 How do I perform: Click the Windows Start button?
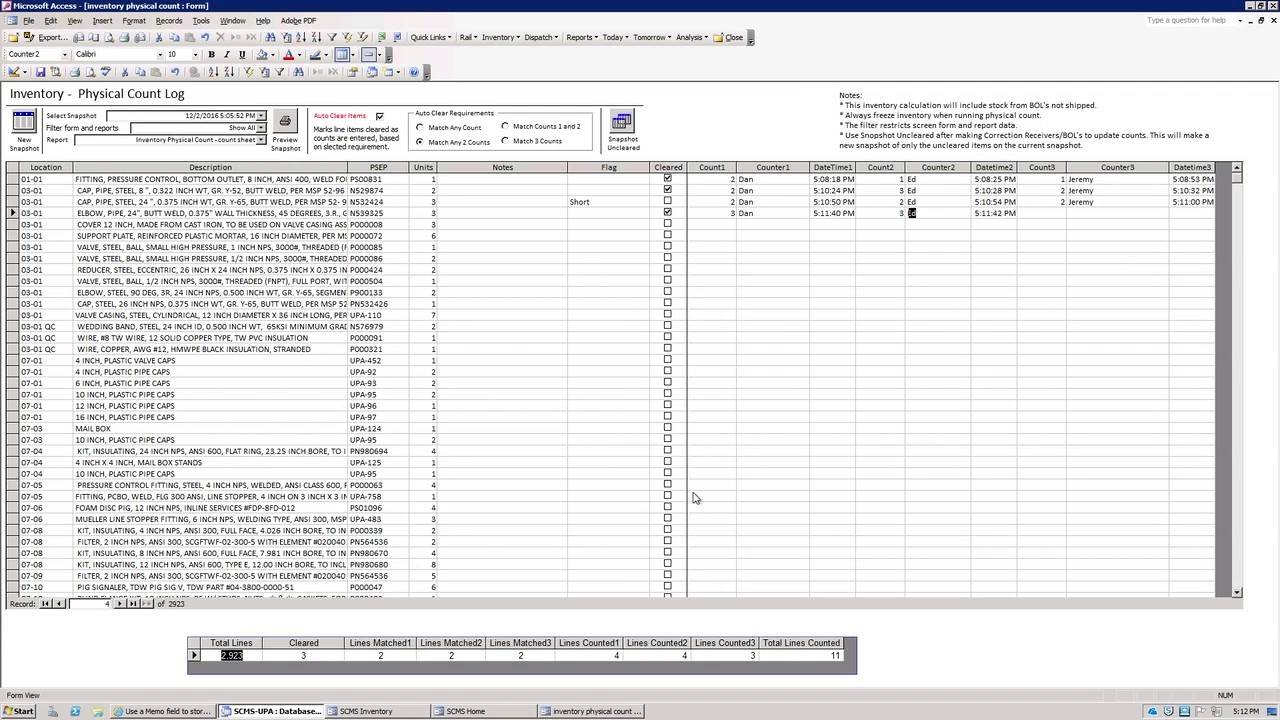tap(18, 711)
